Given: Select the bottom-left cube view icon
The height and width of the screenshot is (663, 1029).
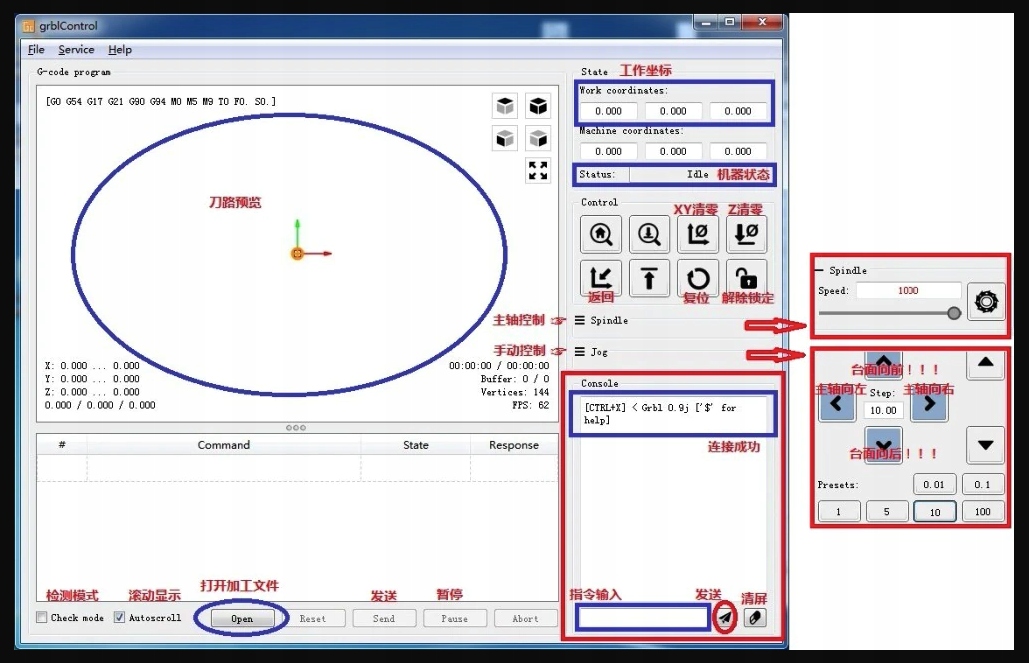Looking at the screenshot, I should (505, 138).
